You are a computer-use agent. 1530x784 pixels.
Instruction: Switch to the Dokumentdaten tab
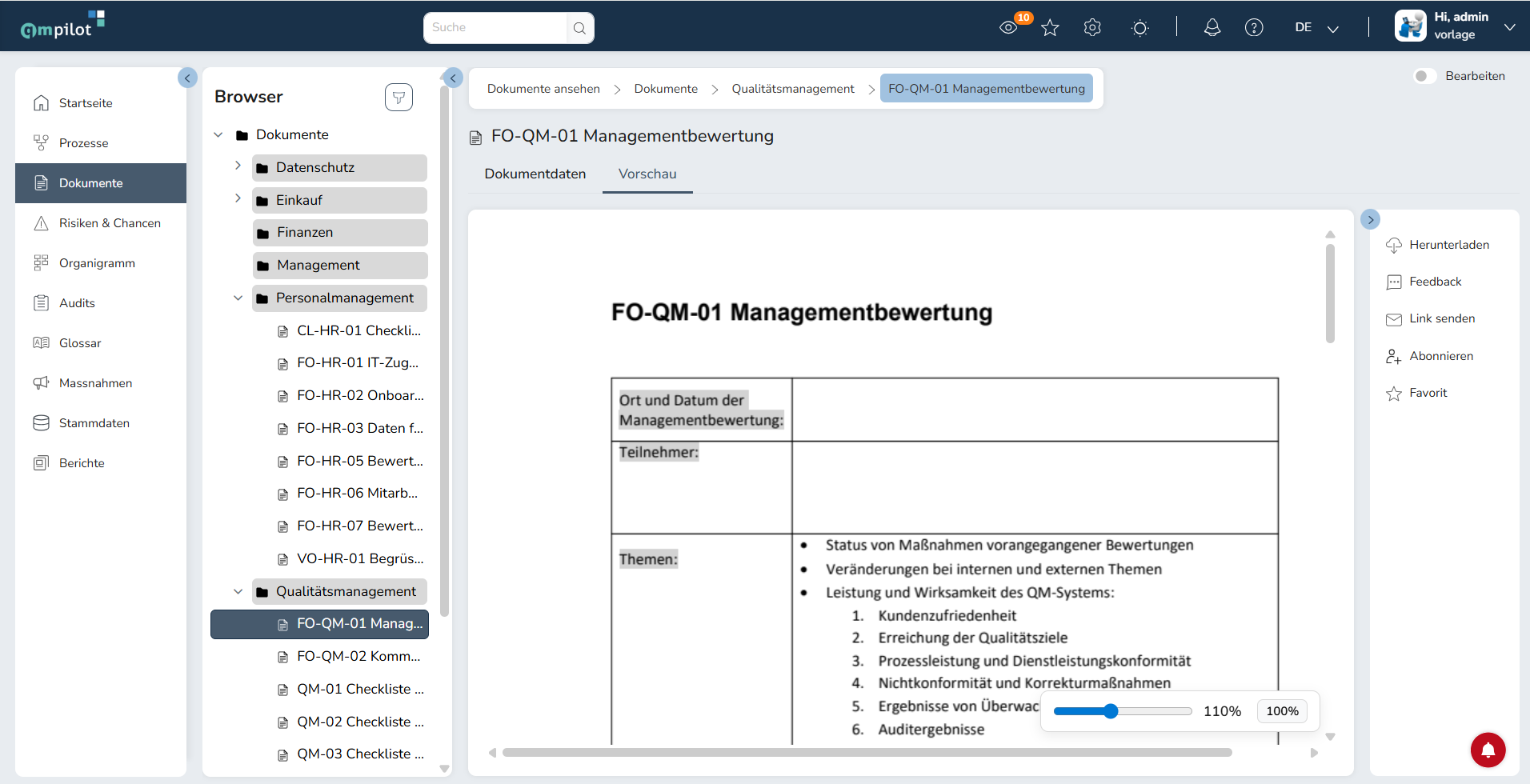[x=535, y=174]
